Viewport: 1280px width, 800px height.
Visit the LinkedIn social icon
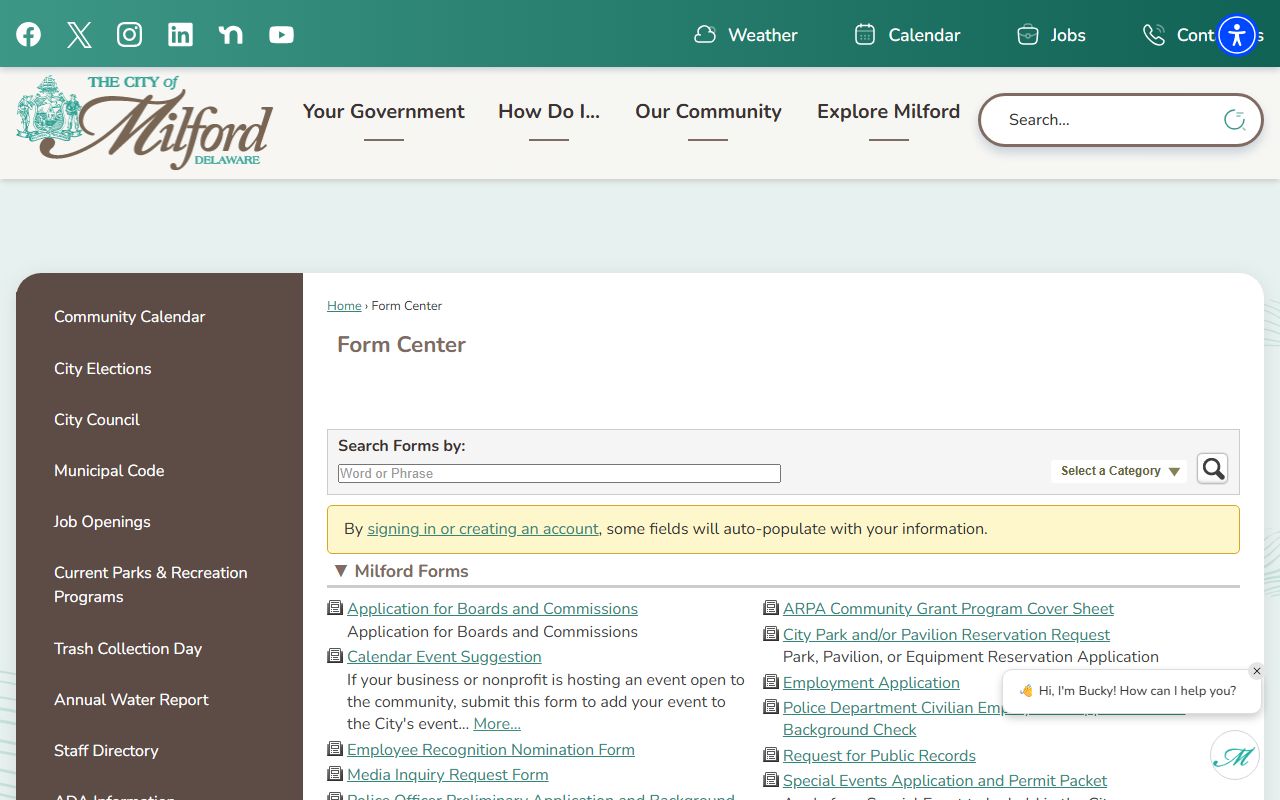[x=180, y=35]
